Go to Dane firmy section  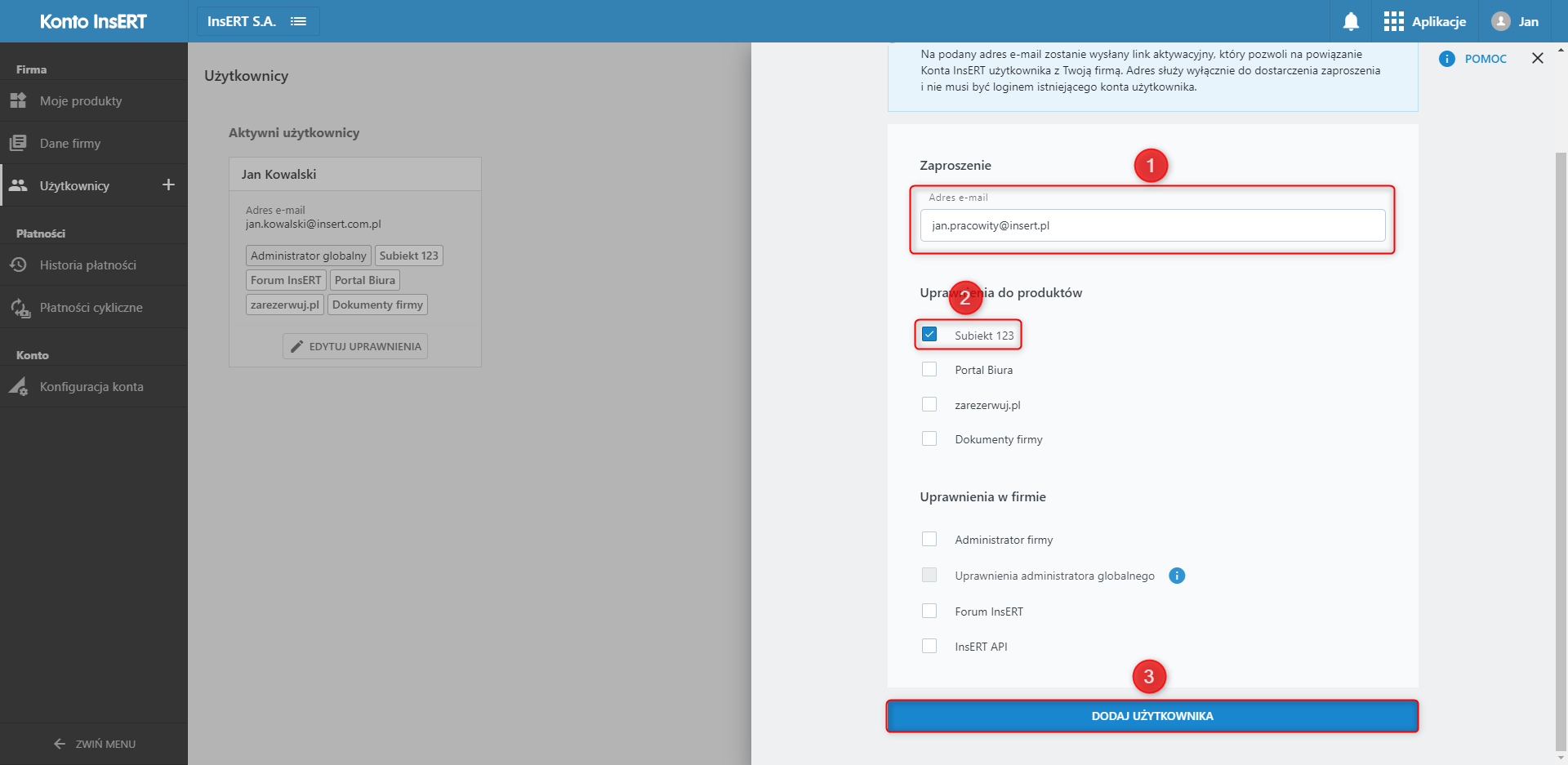click(x=94, y=143)
